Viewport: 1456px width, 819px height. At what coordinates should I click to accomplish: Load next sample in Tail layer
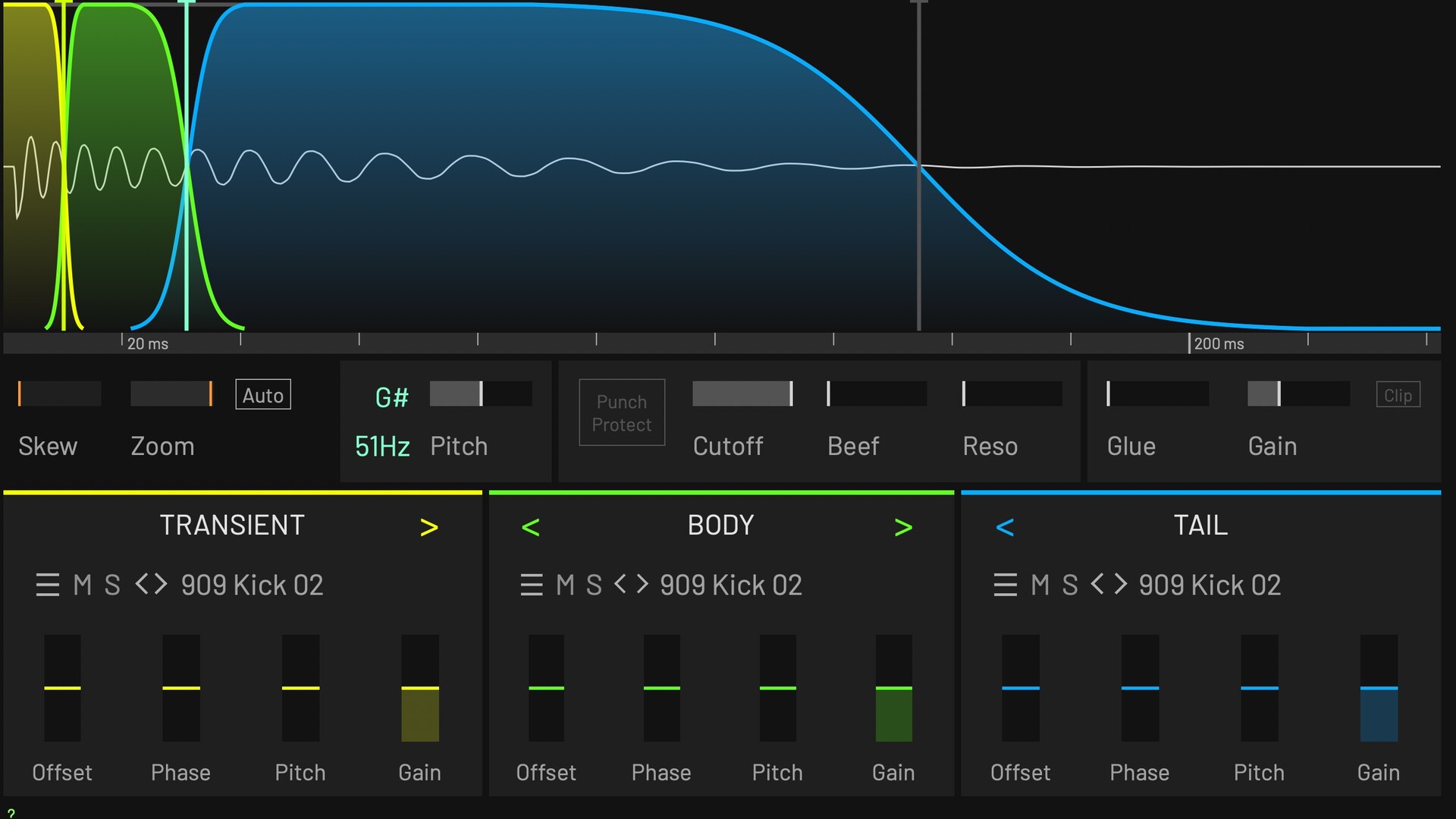click(x=1121, y=585)
